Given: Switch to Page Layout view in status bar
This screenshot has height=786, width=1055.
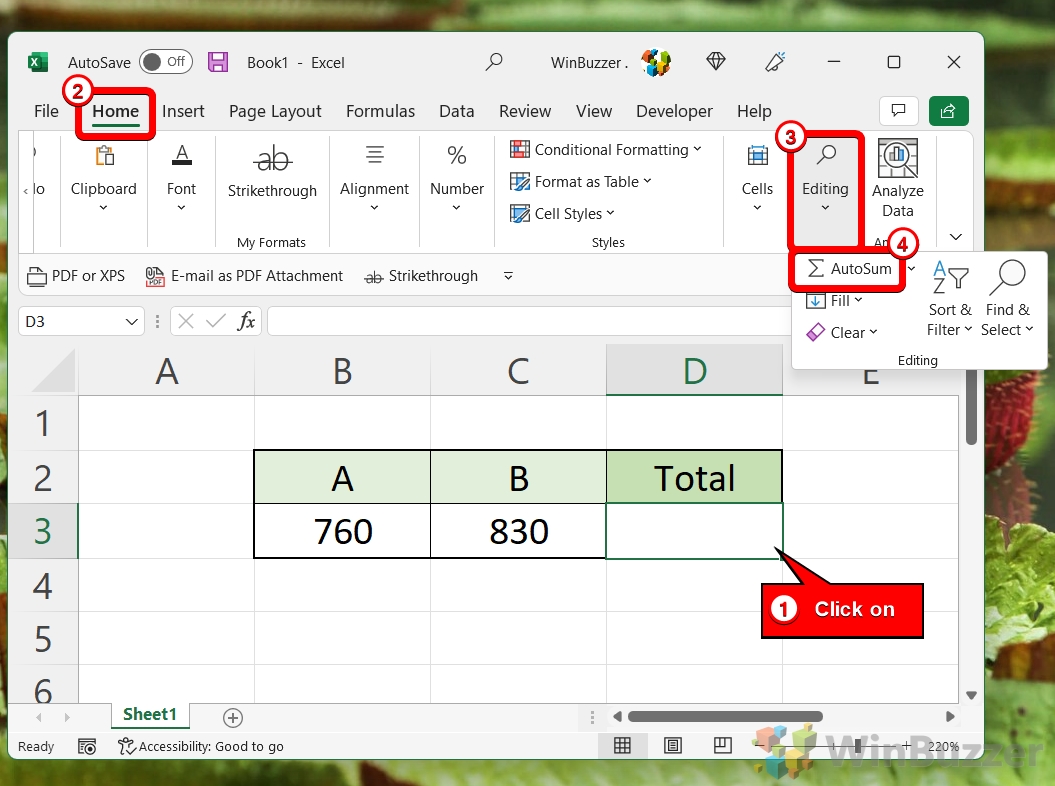Looking at the screenshot, I should (672, 746).
